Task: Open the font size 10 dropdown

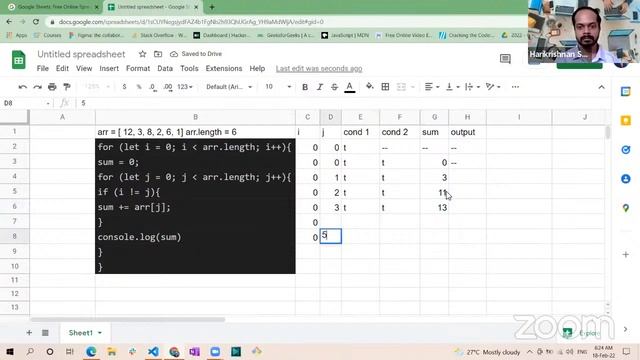Action: point(278,87)
